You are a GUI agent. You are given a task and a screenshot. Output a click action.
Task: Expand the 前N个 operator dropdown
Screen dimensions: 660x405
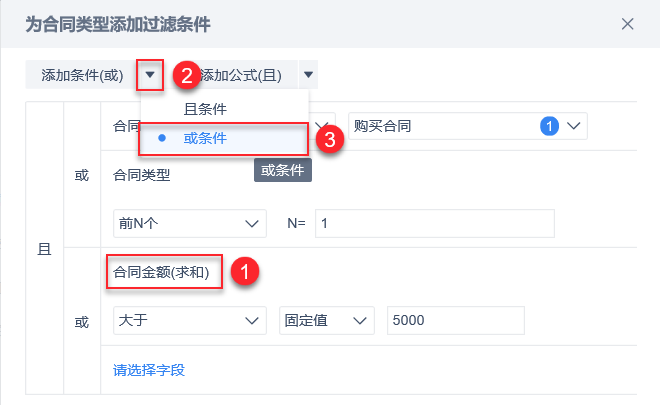(x=190, y=223)
